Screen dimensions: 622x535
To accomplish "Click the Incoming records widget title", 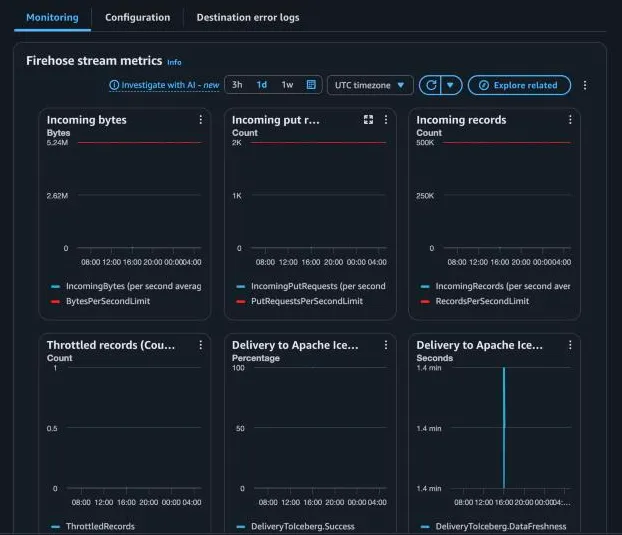I will point(461,120).
